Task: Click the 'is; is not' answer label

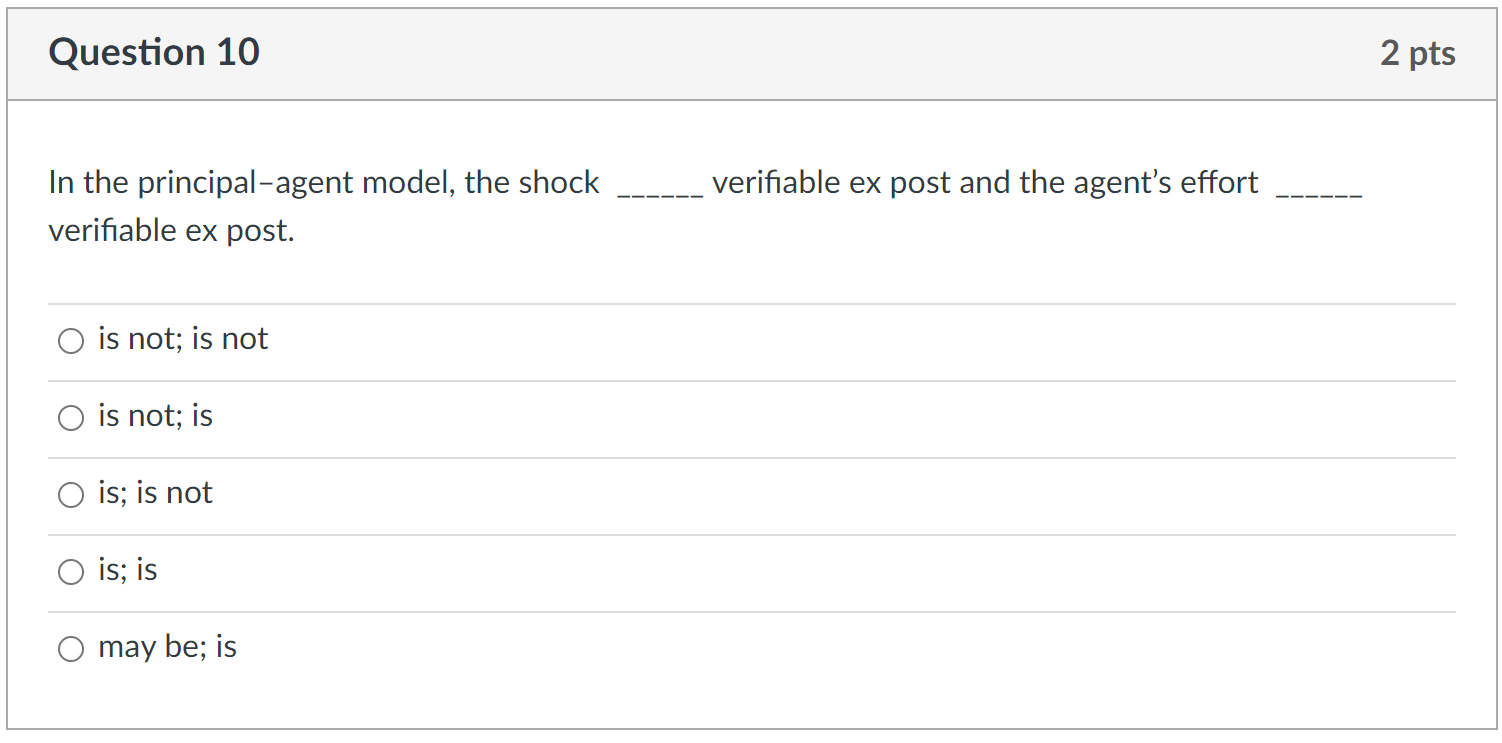Action: coord(154,492)
